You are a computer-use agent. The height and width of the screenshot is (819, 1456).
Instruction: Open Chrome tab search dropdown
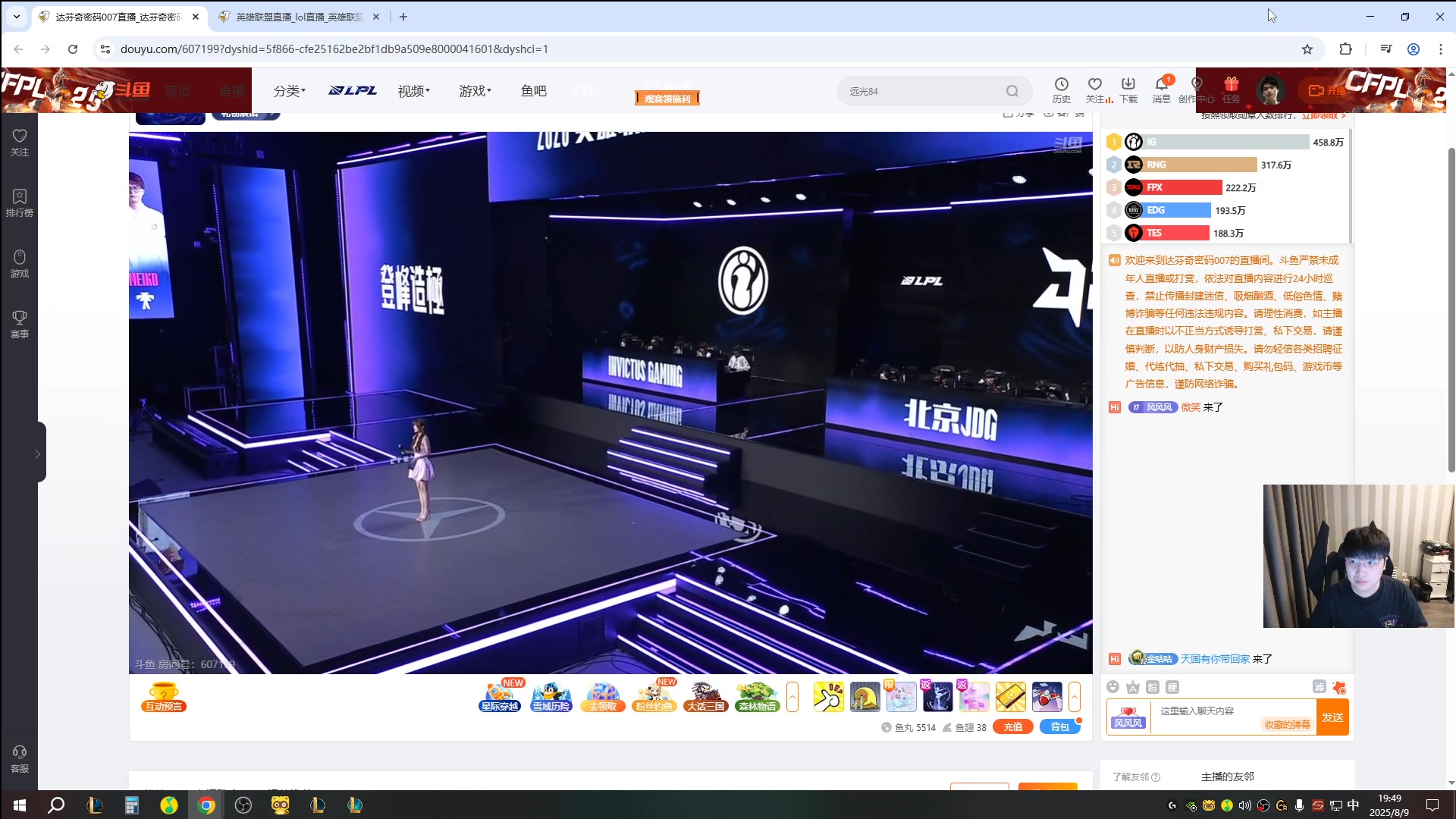click(x=17, y=17)
